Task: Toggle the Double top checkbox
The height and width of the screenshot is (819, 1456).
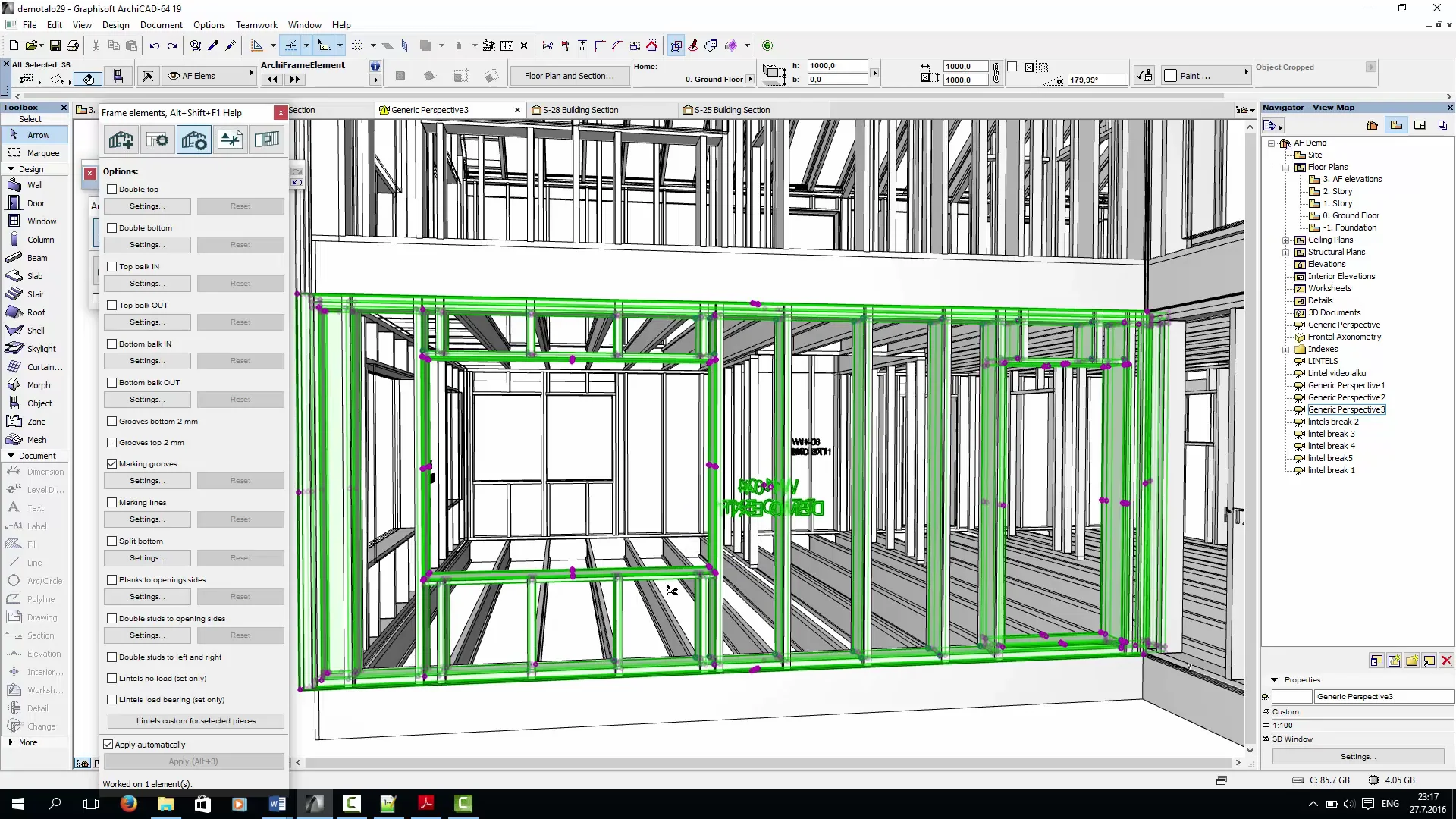Action: [x=111, y=188]
